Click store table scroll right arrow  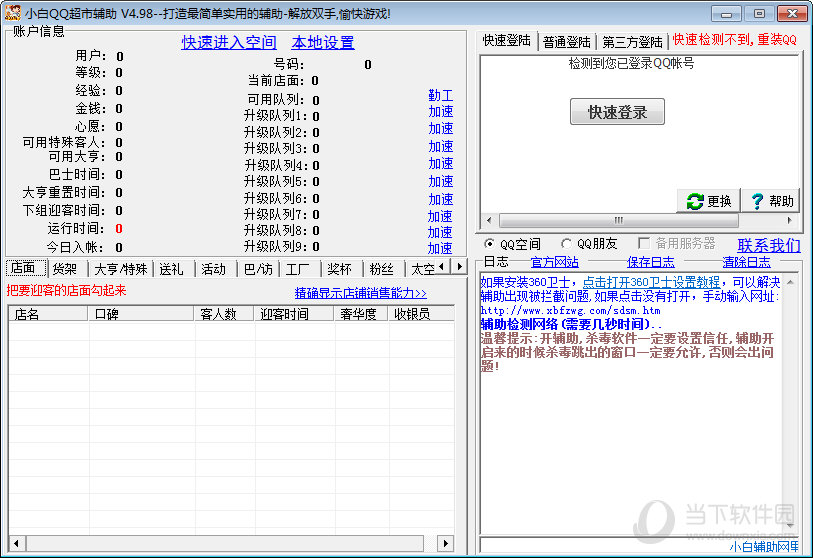point(445,543)
